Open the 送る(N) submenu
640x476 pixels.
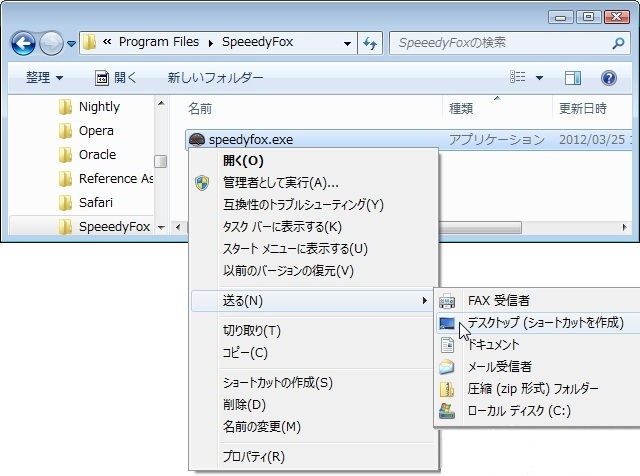[x=313, y=301]
